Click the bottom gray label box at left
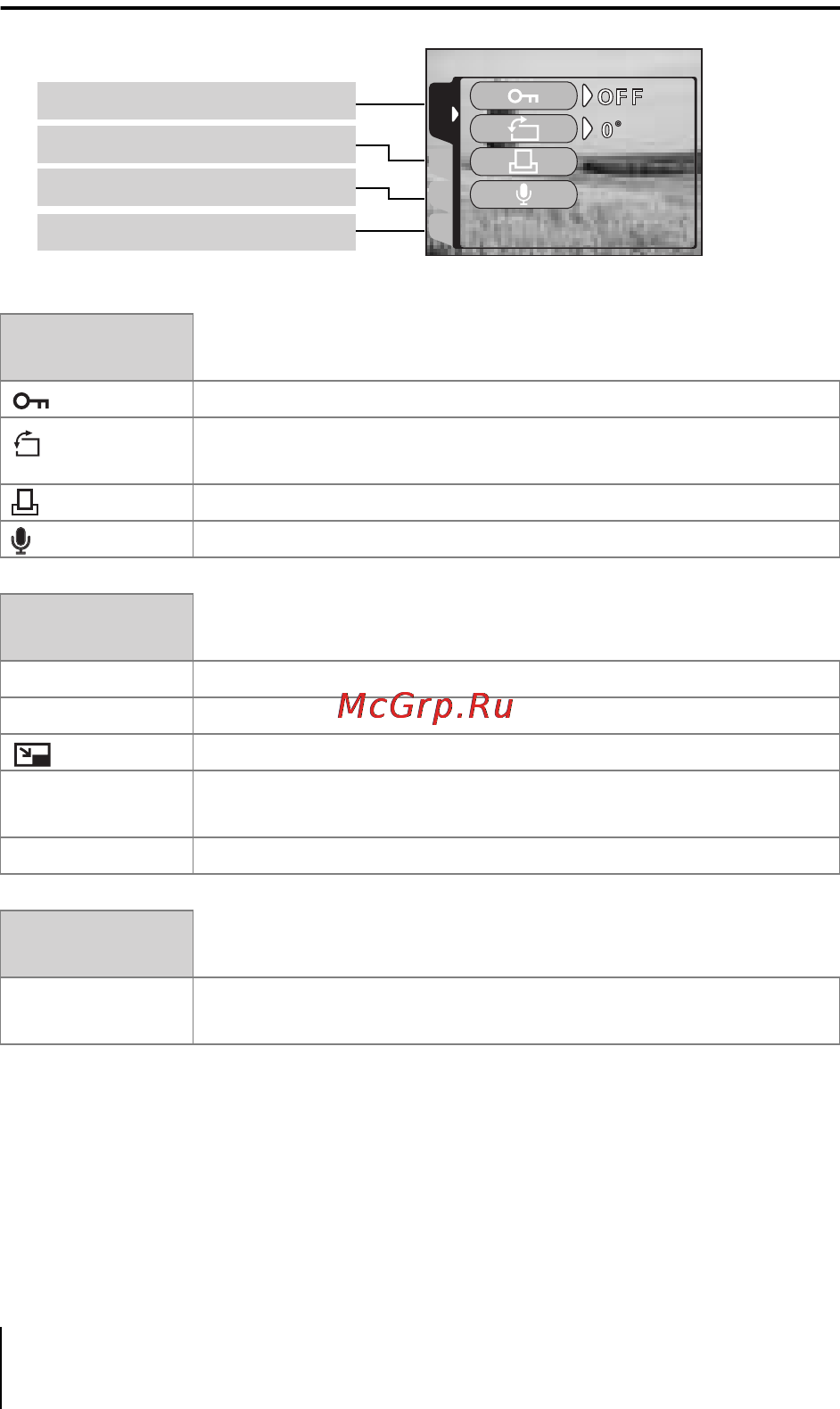Image resolution: width=840 pixels, height=1409 pixels. coord(196,232)
